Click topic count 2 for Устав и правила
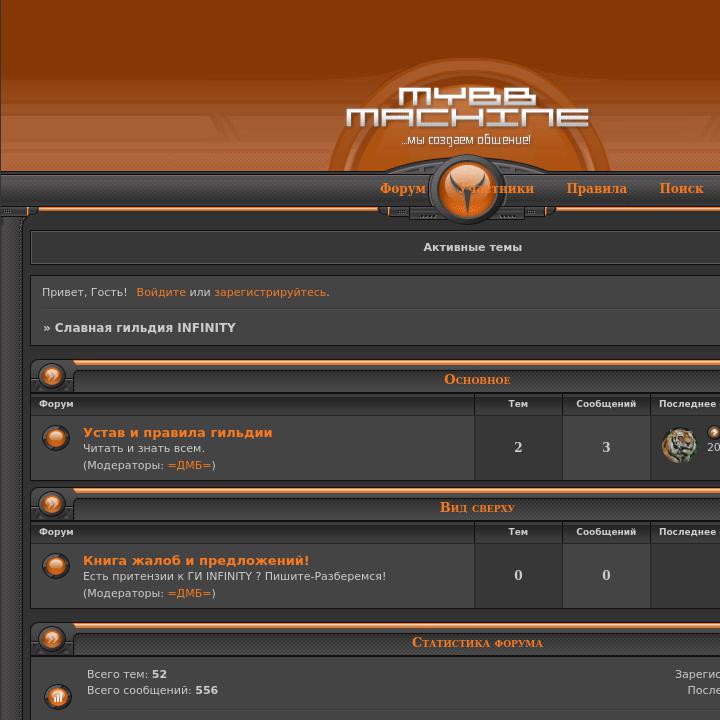This screenshot has height=720, width=720. (518, 447)
